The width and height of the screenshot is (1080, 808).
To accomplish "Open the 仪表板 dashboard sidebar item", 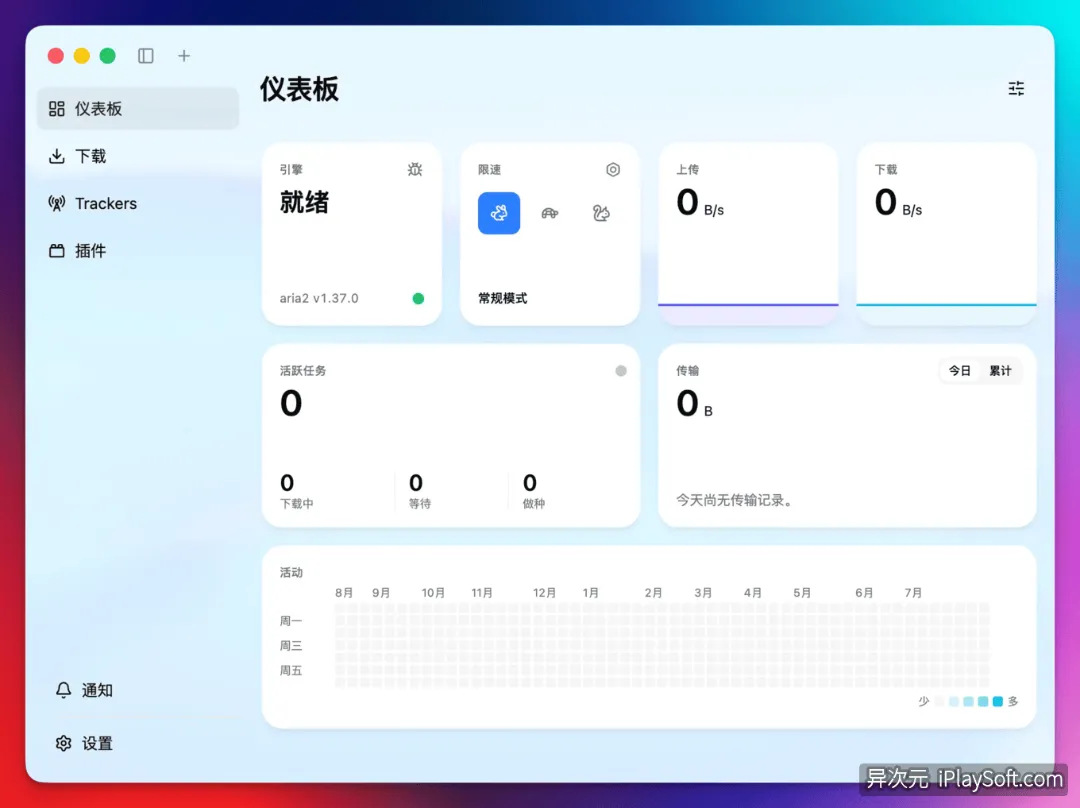I will click(x=138, y=109).
